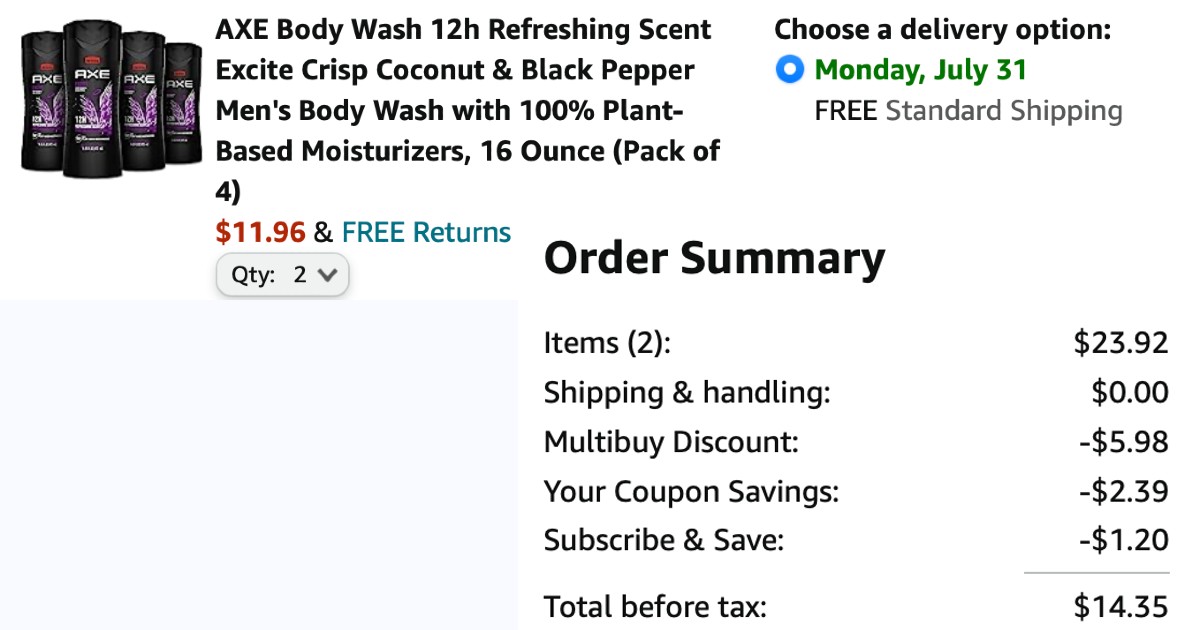This screenshot has width=1200, height=630.
Task: Click the $23.92 items subtotal
Action: click(x=1120, y=343)
